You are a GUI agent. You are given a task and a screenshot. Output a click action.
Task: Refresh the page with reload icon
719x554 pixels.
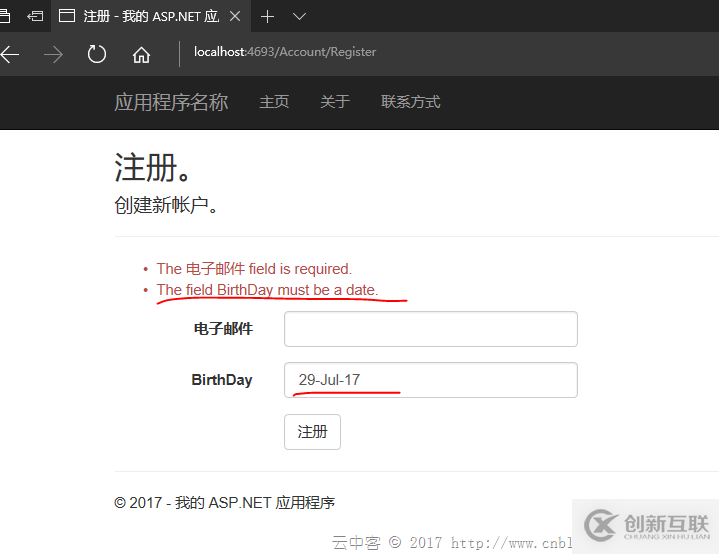point(96,54)
